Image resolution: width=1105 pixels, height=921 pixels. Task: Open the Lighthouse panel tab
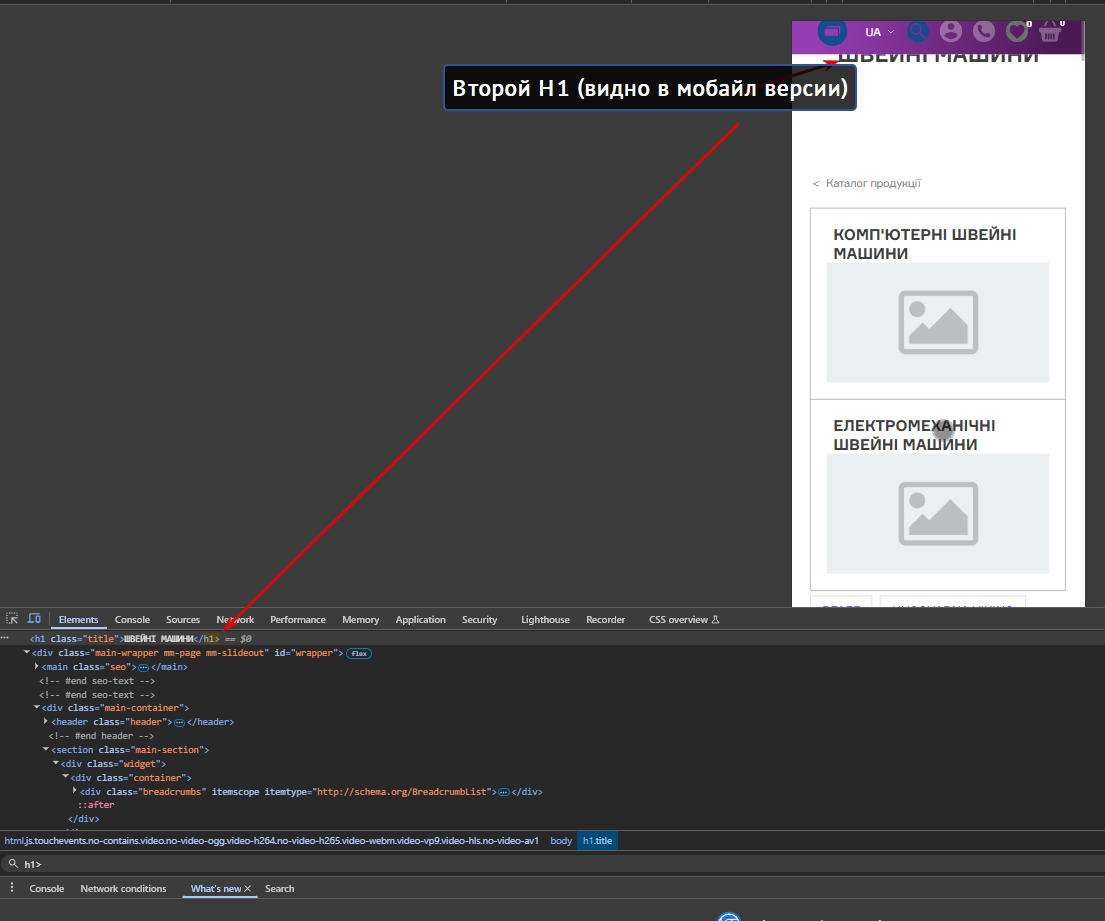(x=545, y=619)
